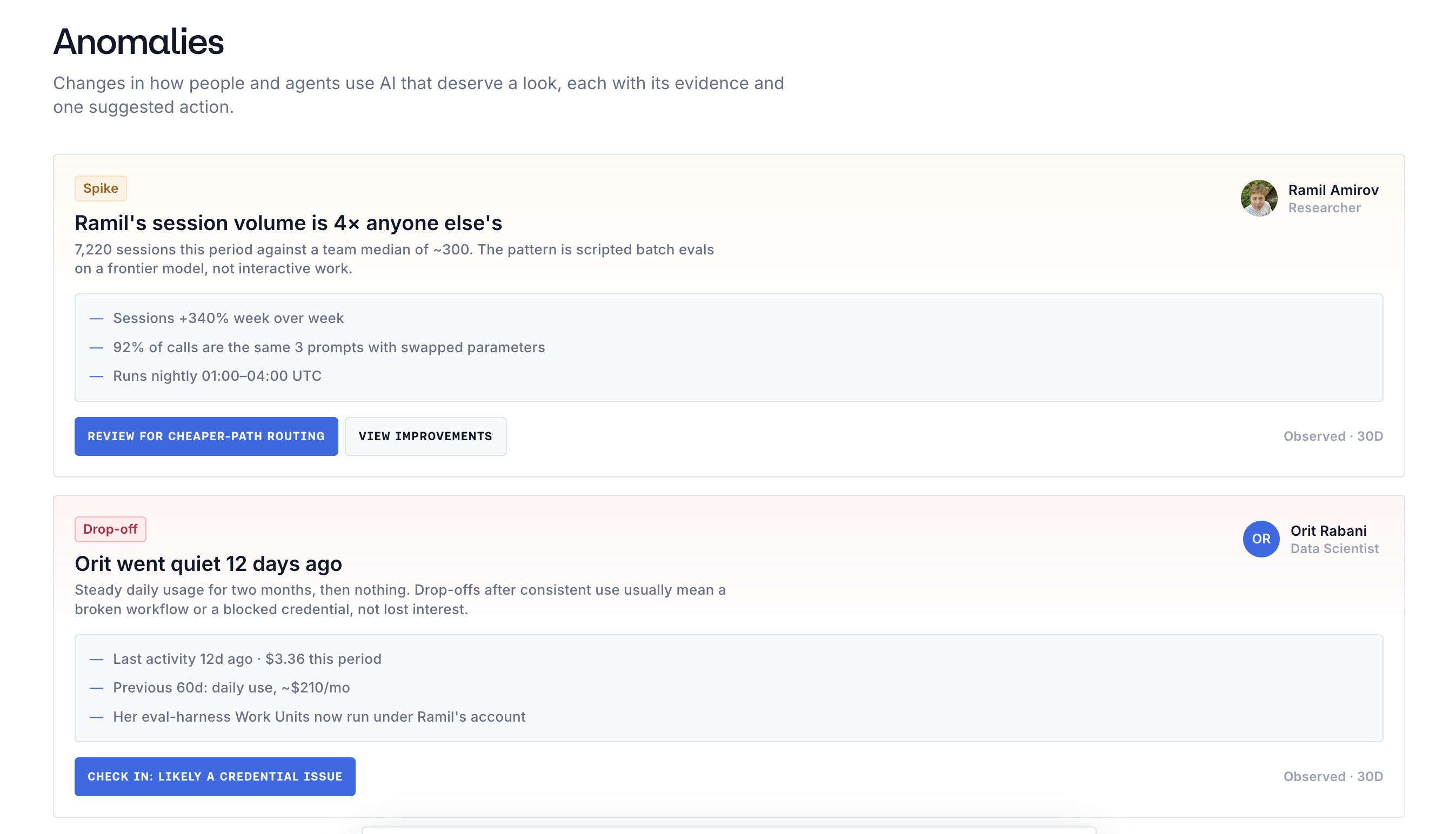Select the Spike tag badge
1456x834 pixels.
pos(101,189)
